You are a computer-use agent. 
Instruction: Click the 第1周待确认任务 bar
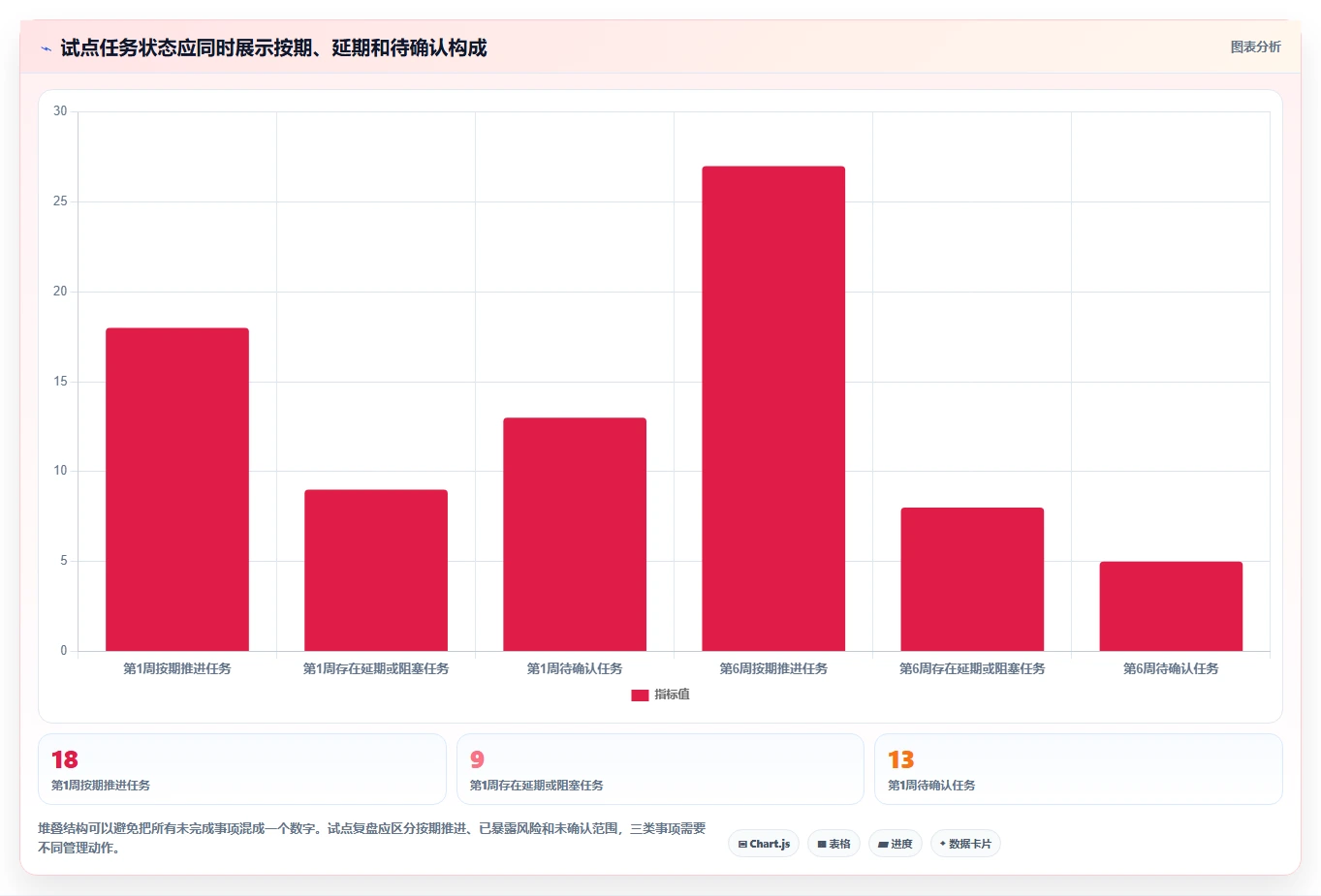(575, 535)
